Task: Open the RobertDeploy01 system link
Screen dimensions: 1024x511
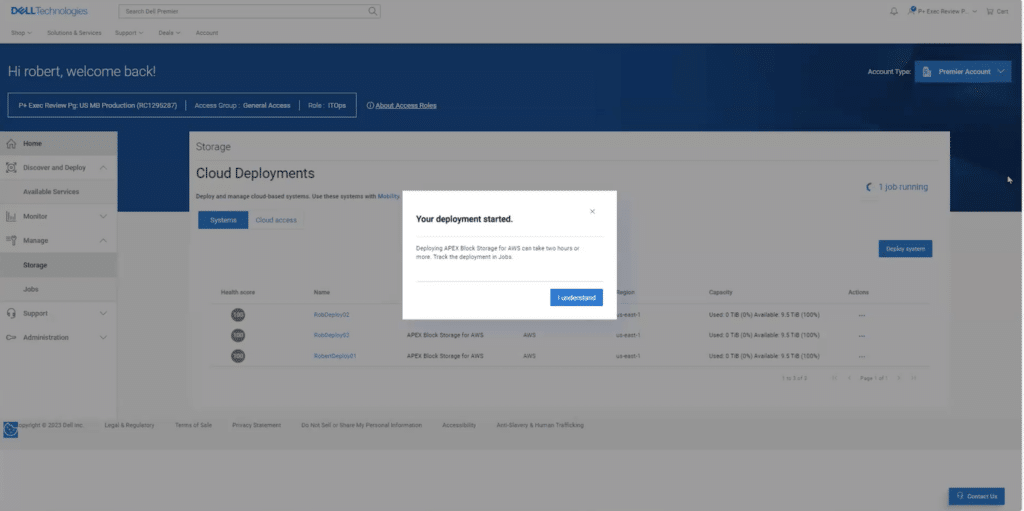Action: pyautogui.click(x=335, y=356)
